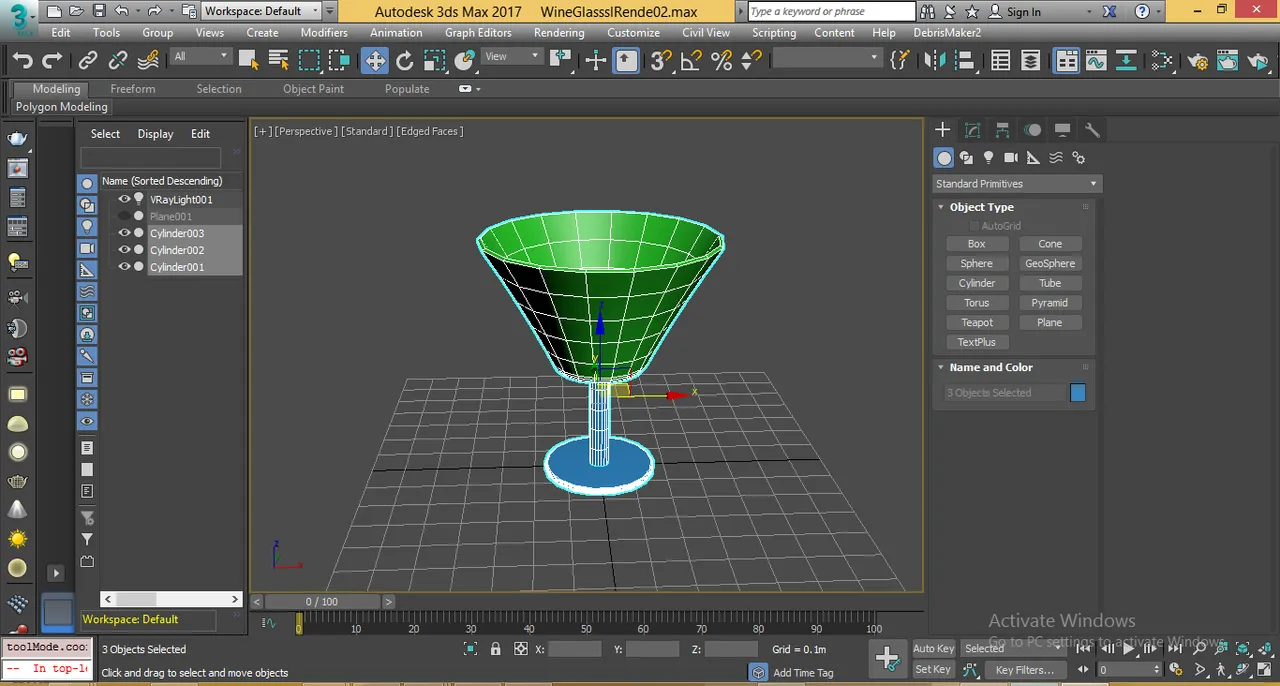Open the named selection sets dropdown
This screenshot has height=686, width=1280.
826,58
